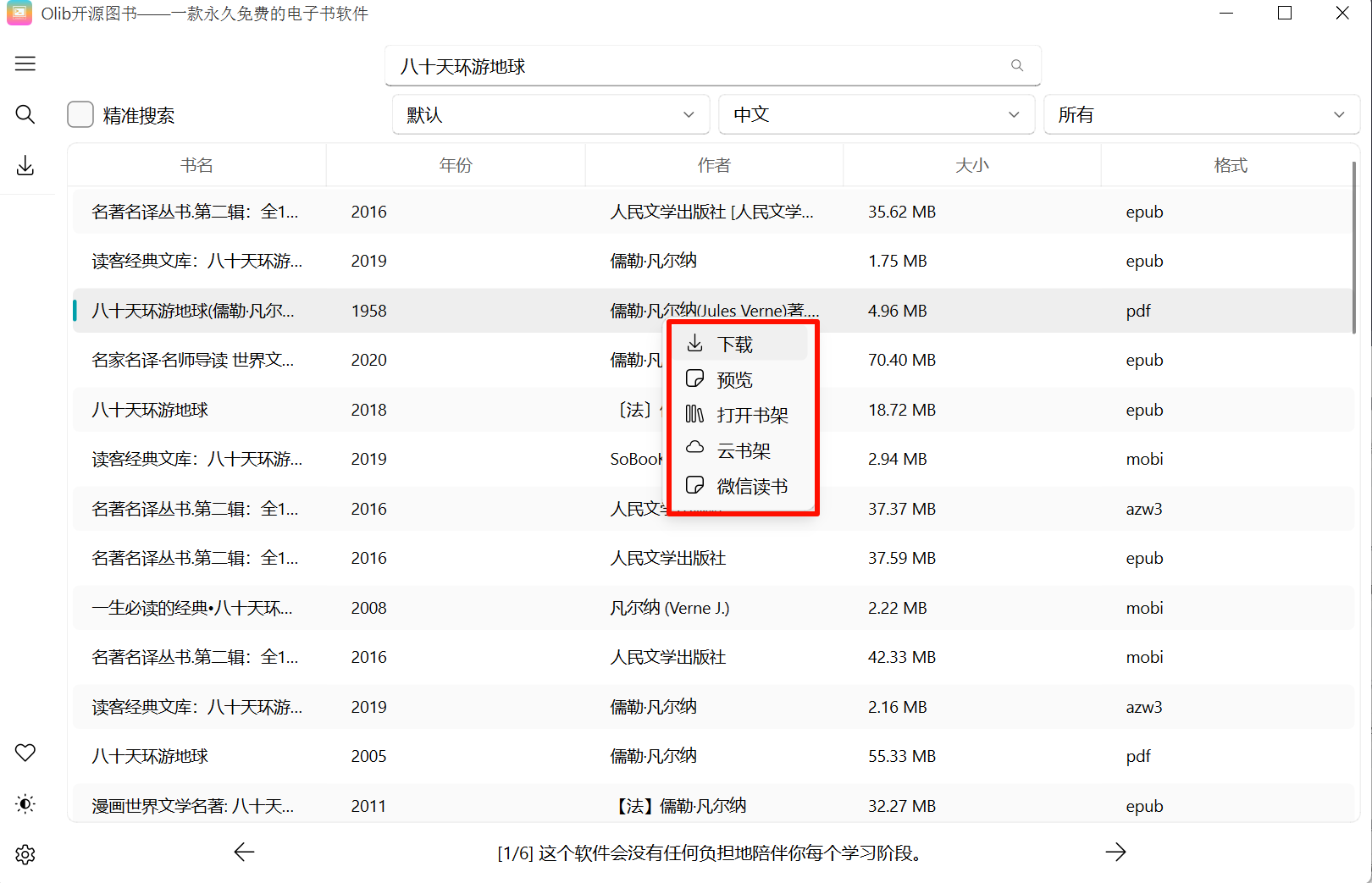1372x883 pixels.
Task: Choose 微信读书 in the context menu
Action: click(x=751, y=486)
